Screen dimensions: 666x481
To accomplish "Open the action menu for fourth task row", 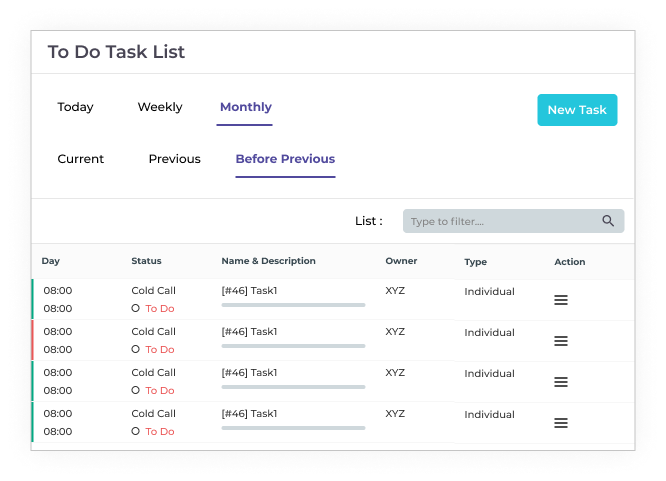I will 561,423.
